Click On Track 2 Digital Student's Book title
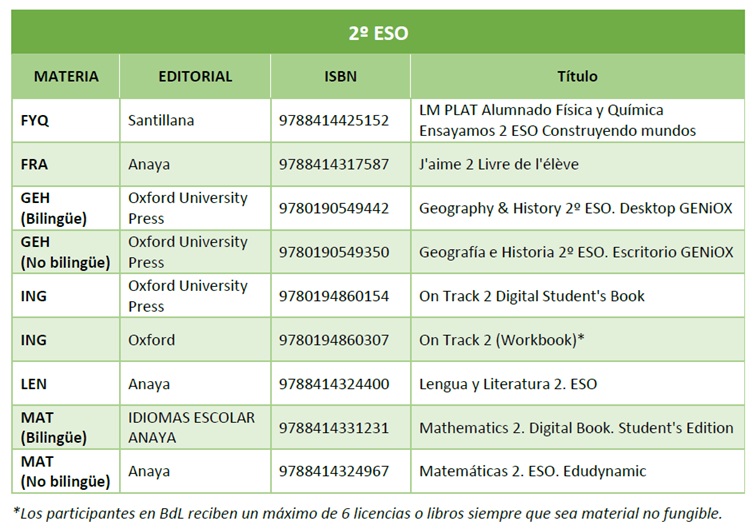 coord(532,296)
